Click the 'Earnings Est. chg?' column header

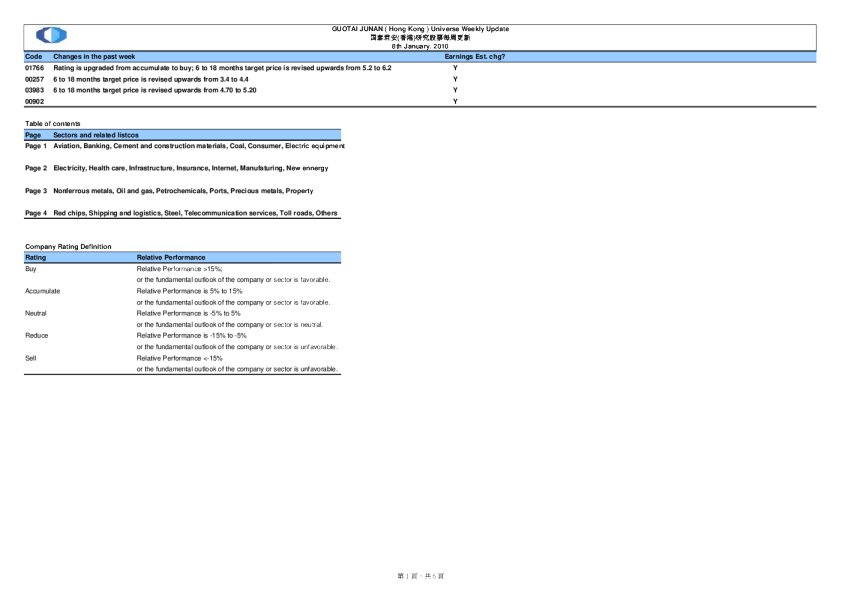[x=474, y=57]
